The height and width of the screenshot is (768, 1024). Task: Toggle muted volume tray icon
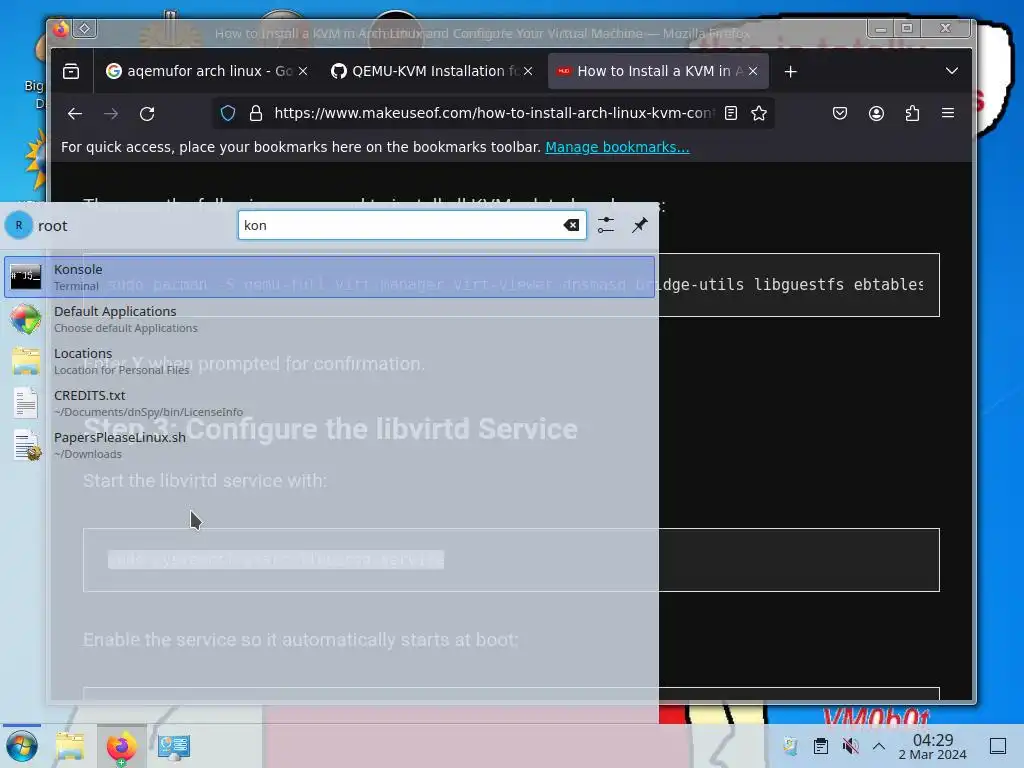(850, 746)
